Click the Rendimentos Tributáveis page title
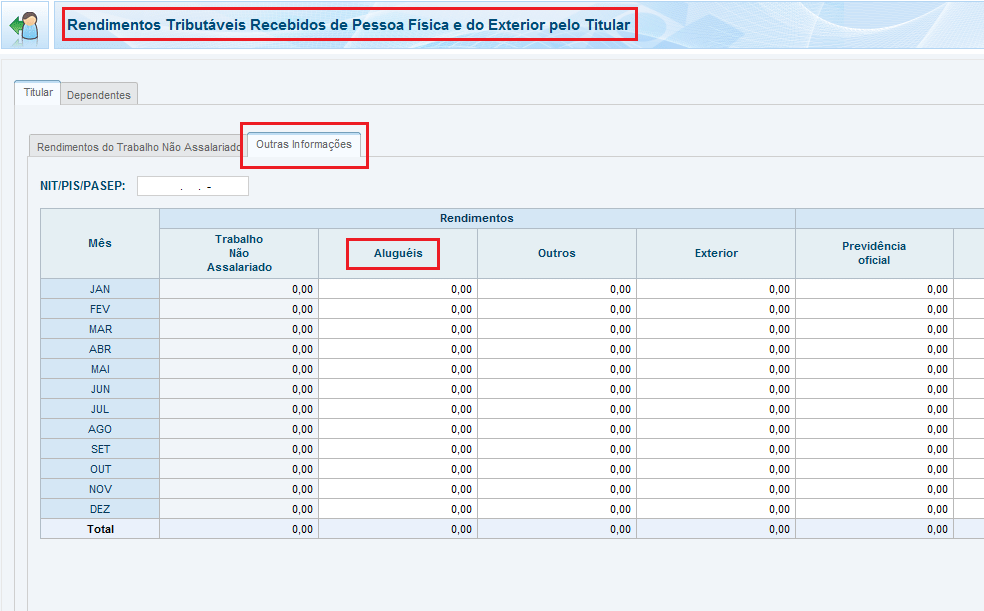 coord(348,25)
